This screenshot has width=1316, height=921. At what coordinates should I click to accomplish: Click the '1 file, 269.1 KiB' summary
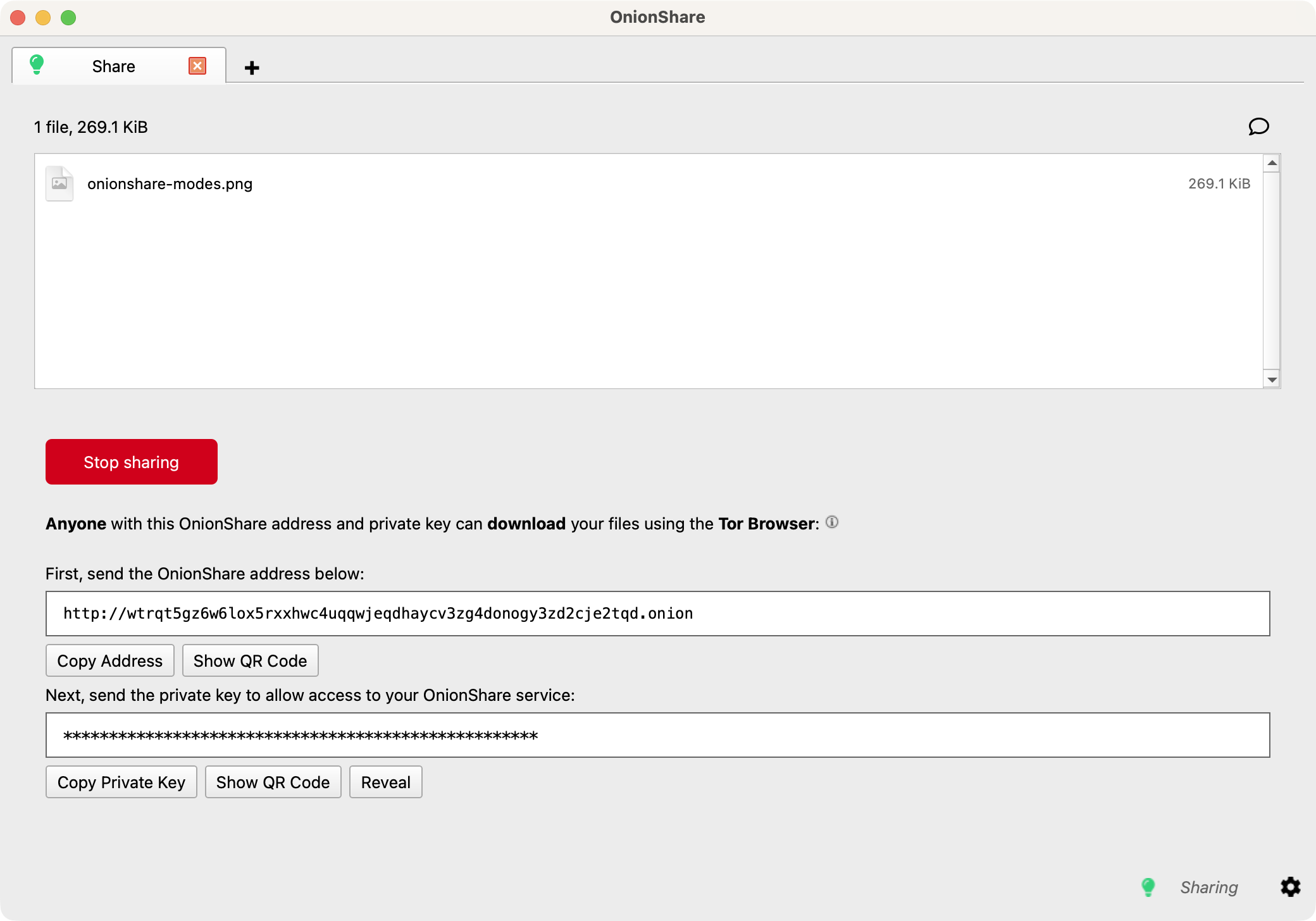tap(90, 127)
